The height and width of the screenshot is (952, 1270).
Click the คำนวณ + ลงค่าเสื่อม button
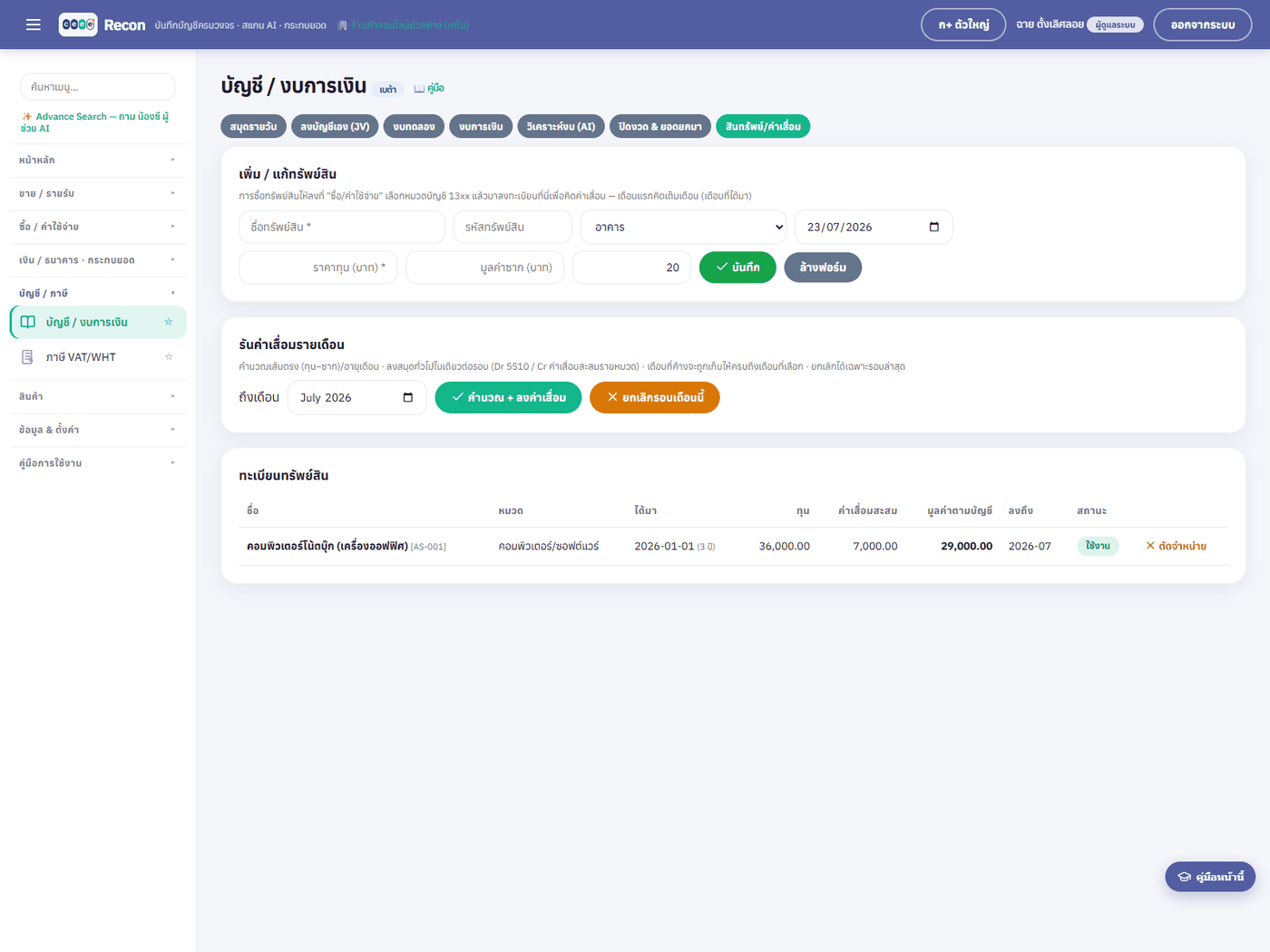pos(508,397)
